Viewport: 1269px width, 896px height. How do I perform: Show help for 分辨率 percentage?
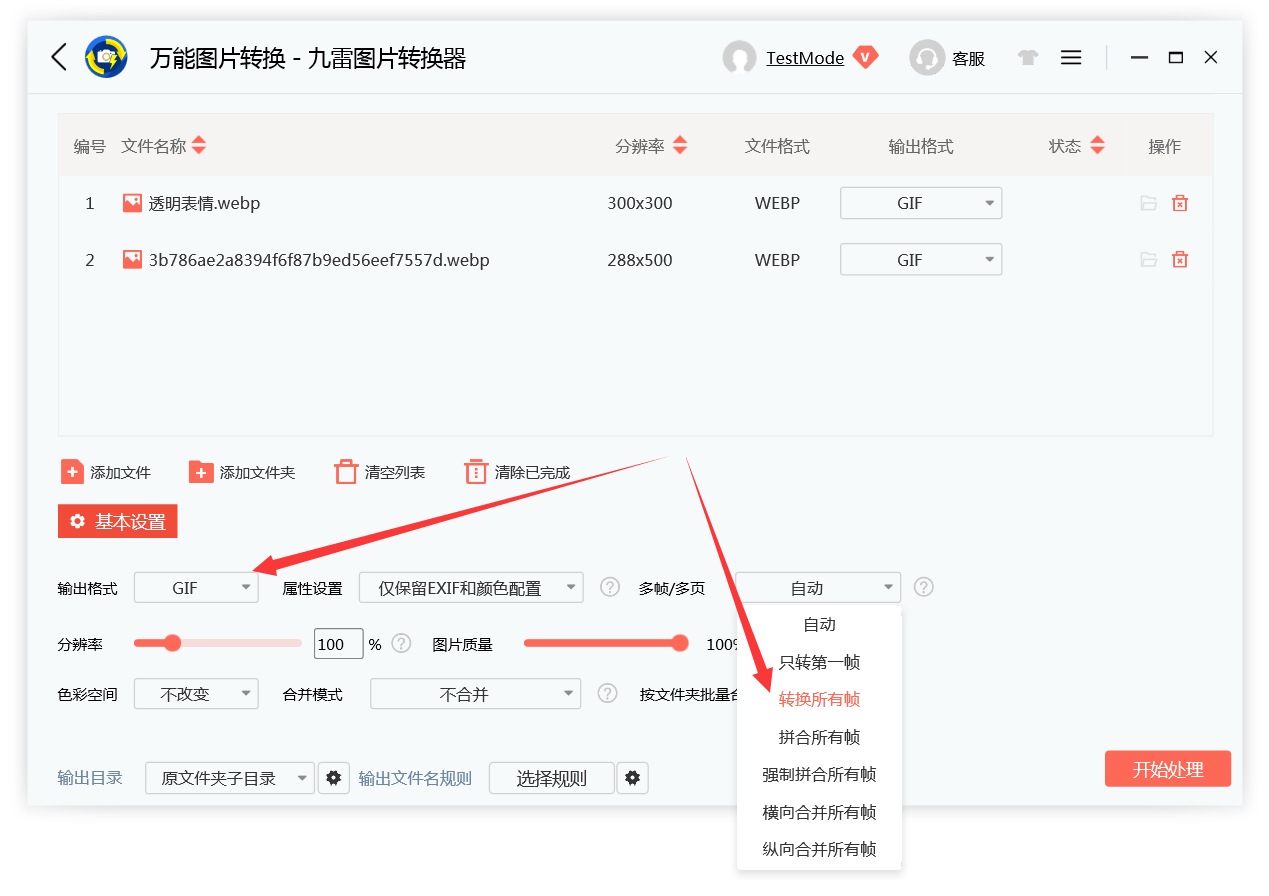pos(401,643)
